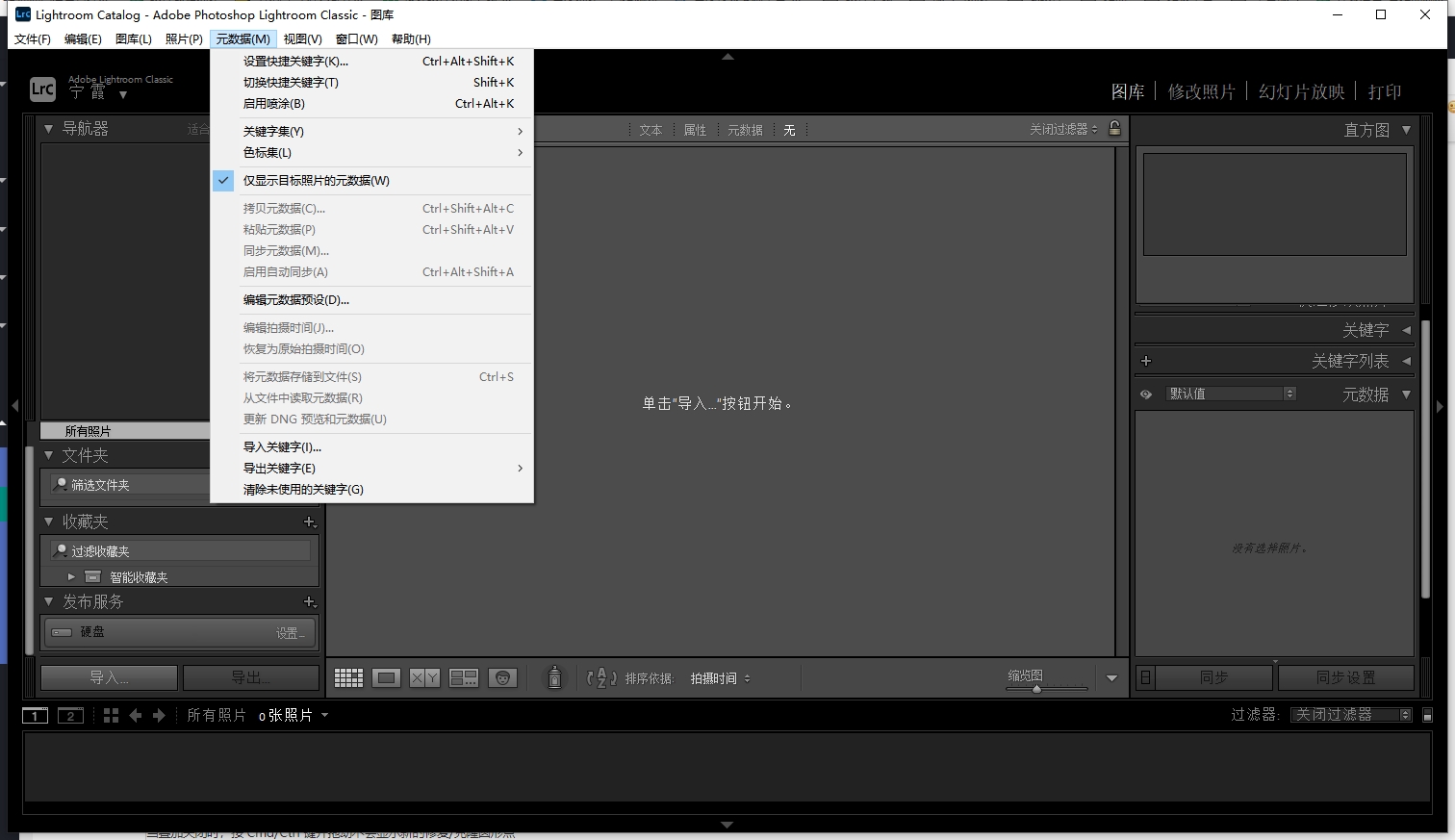Collapse the 文件夹 panel
This screenshot has height=840, width=1455.
[49, 455]
